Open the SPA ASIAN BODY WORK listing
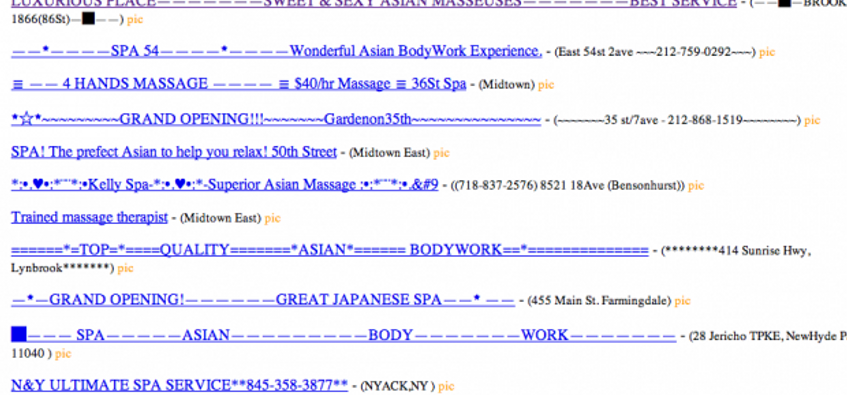 tap(343, 336)
